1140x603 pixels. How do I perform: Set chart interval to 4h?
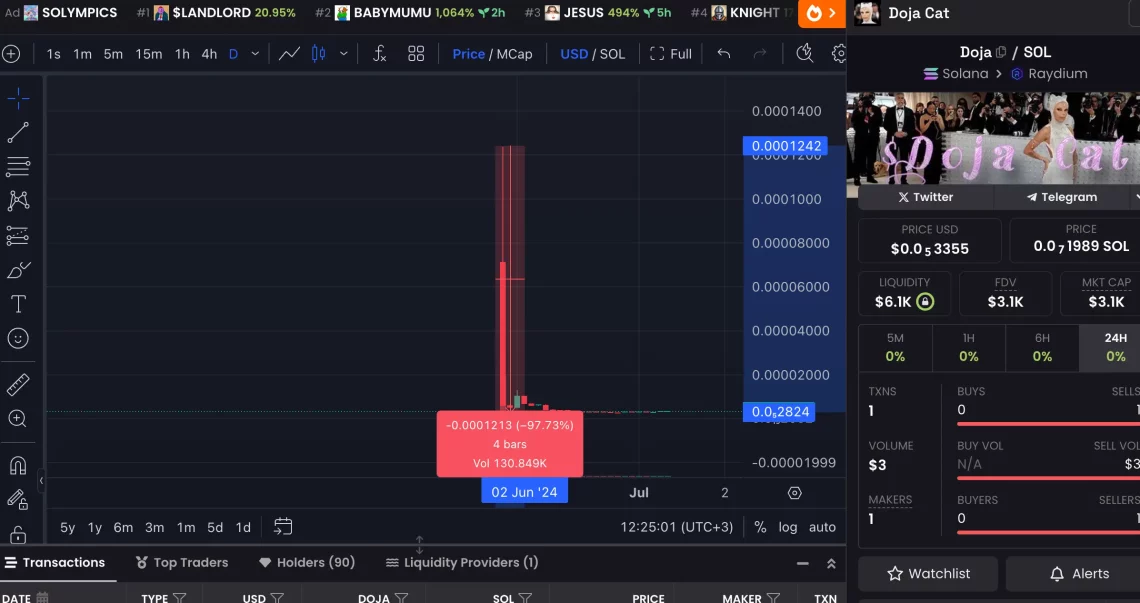coord(209,54)
